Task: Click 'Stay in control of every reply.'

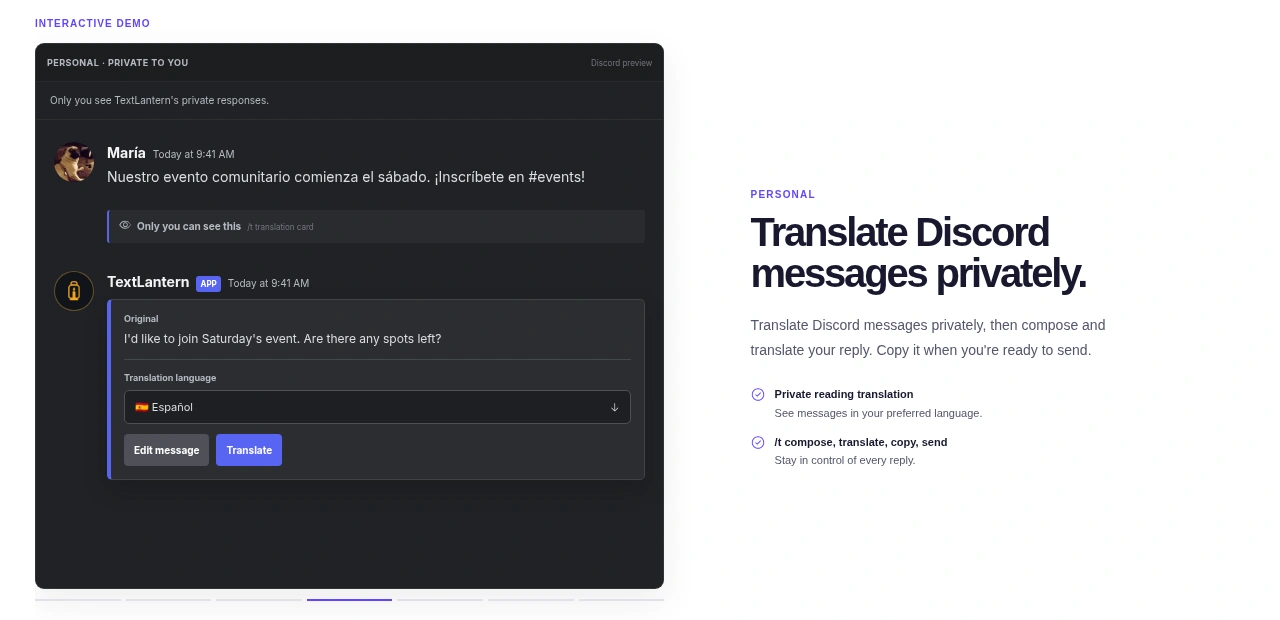Action: [x=845, y=460]
